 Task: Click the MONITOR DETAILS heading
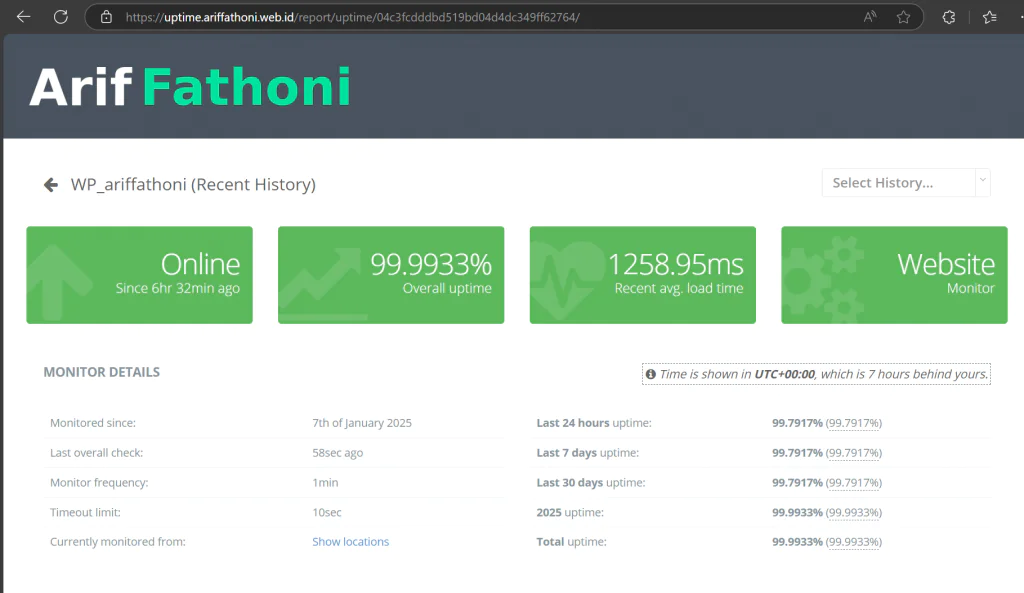(102, 372)
